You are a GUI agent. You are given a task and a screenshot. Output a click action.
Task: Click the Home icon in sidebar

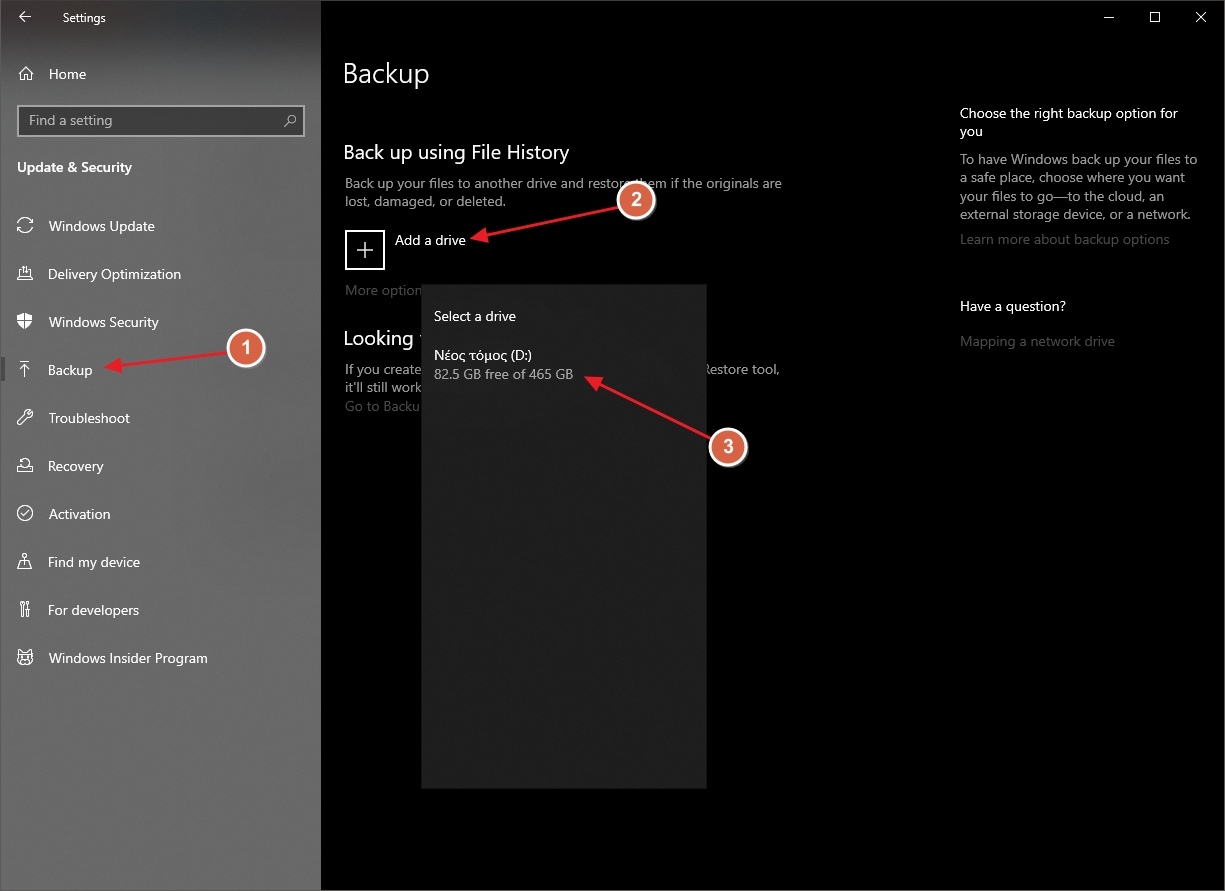(x=26, y=74)
